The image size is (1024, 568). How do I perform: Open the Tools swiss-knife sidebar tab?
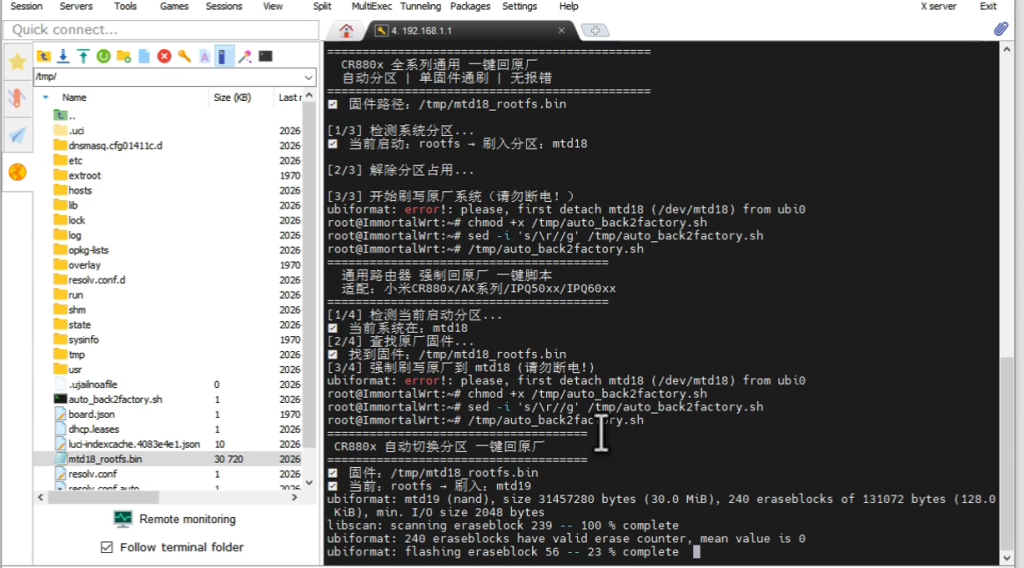pos(18,98)
